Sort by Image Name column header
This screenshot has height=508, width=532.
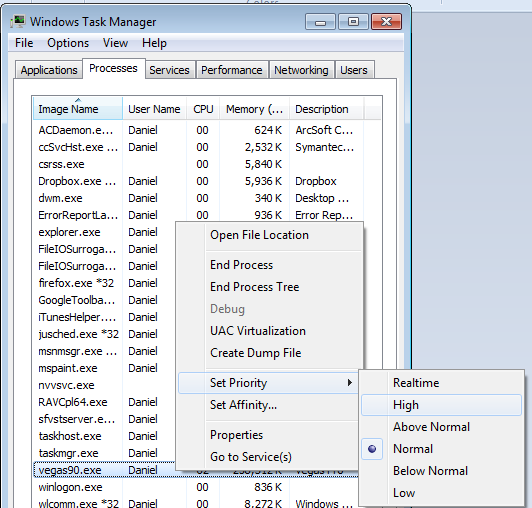click(x=78, y=109)
